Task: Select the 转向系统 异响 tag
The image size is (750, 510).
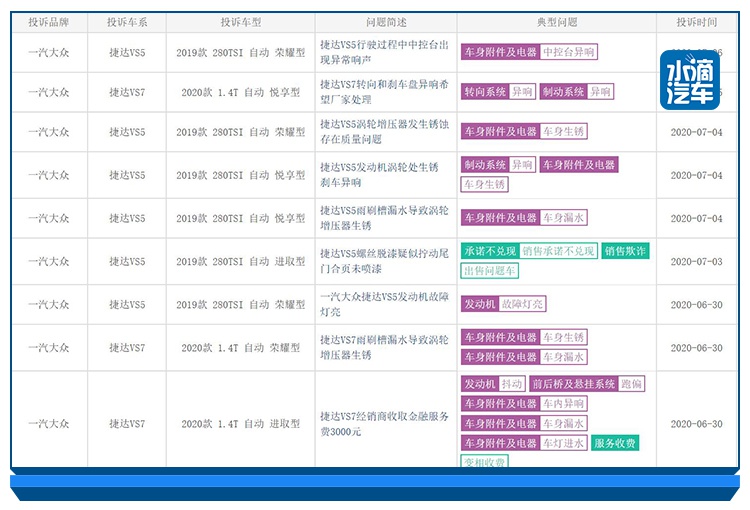Action: pyautogui.click(x=498, y=91)
